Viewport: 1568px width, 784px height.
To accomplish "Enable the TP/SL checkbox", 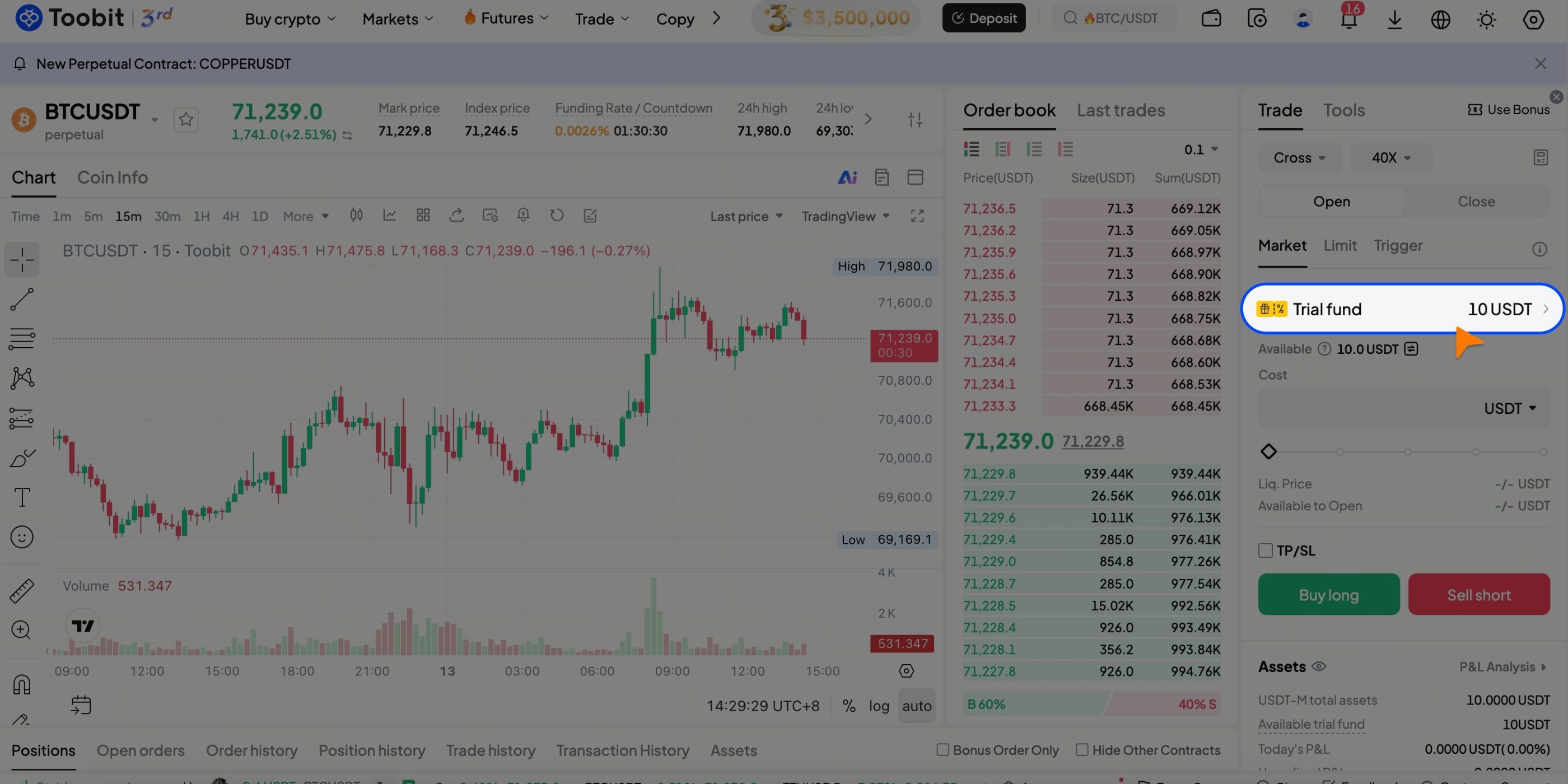I will click(1266, 550).
